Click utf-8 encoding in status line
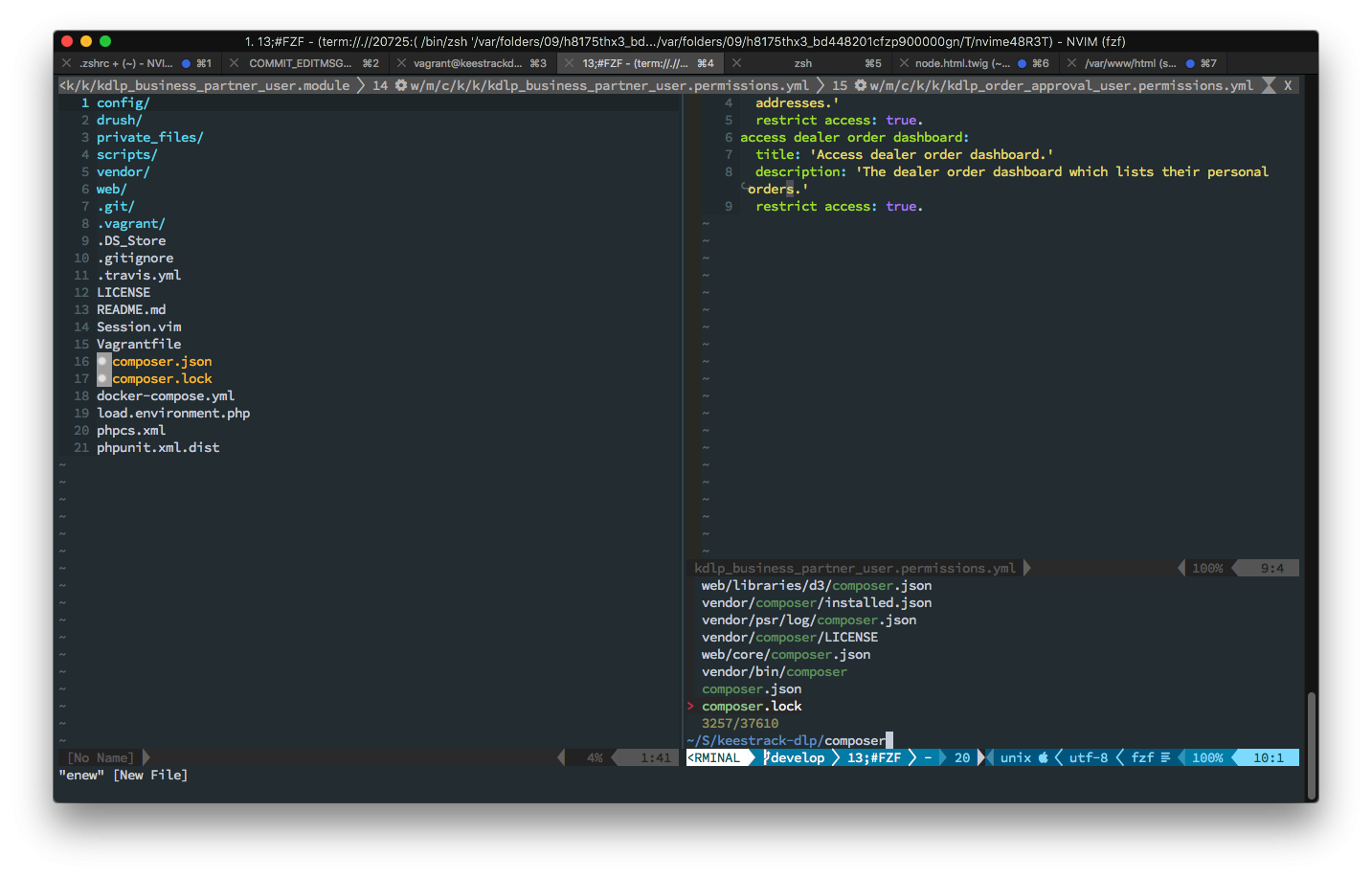This screenshot has width=1372, height=879. click(1089, 757)
